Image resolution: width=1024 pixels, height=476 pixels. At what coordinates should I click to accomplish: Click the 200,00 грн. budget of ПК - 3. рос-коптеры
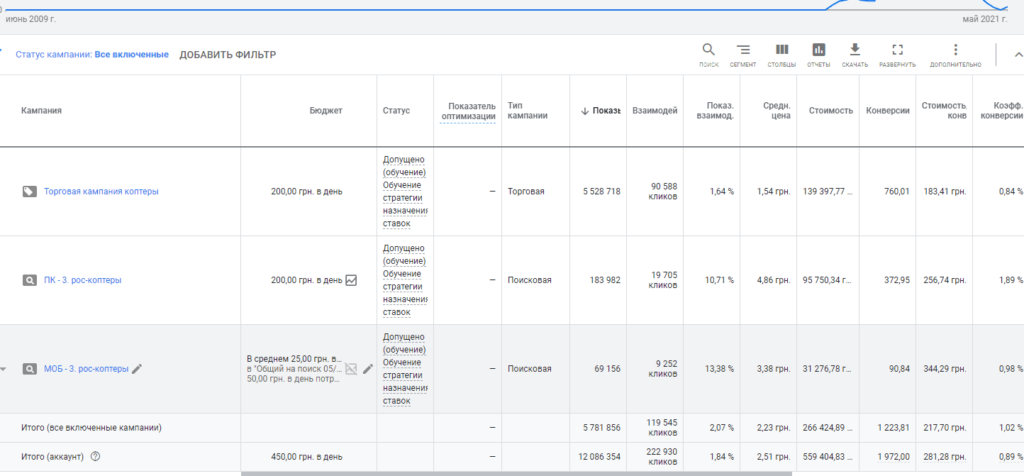click(x=306, y=280)
